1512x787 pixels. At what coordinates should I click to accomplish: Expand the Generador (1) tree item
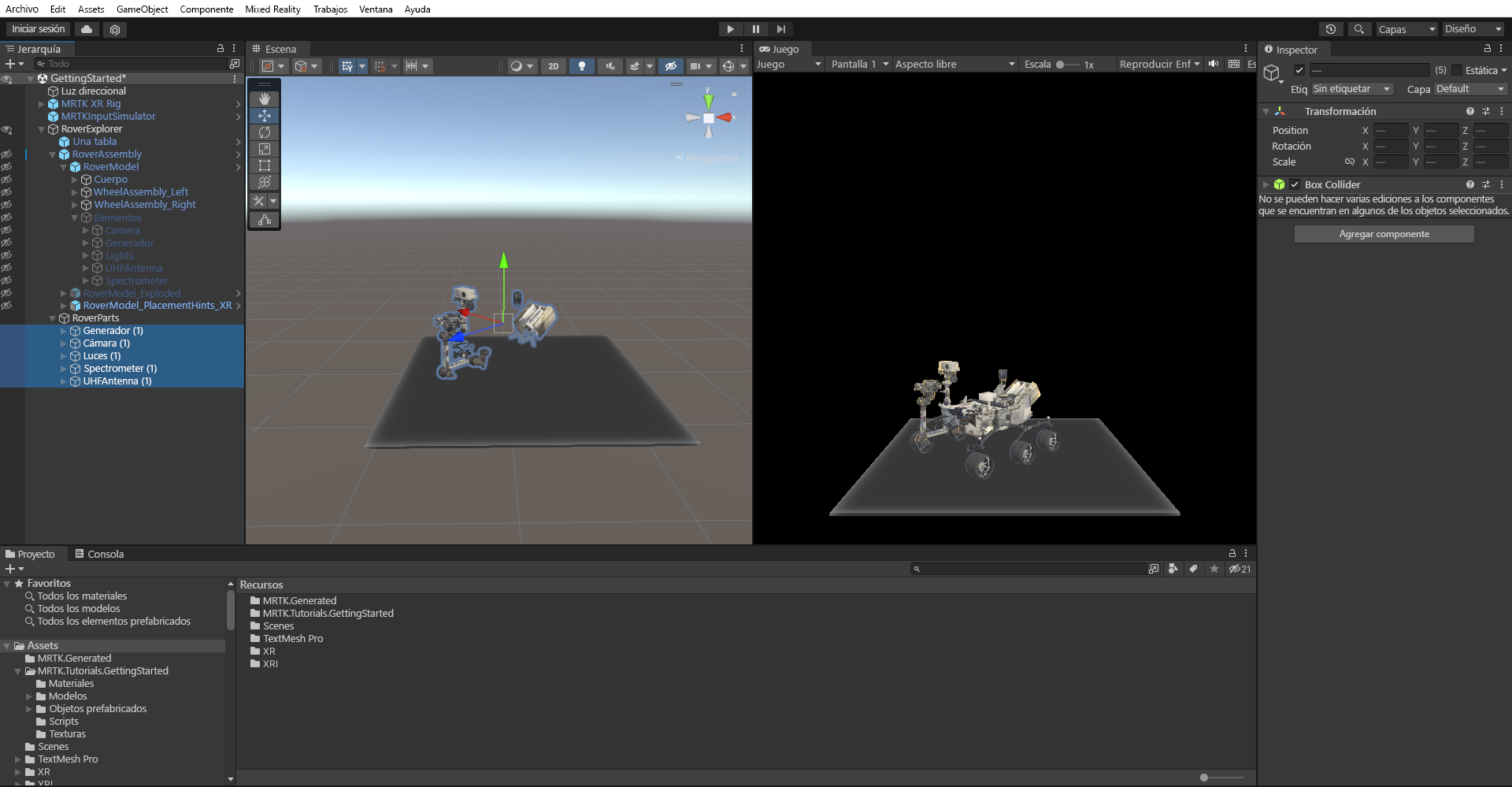[x=64, y=331]
